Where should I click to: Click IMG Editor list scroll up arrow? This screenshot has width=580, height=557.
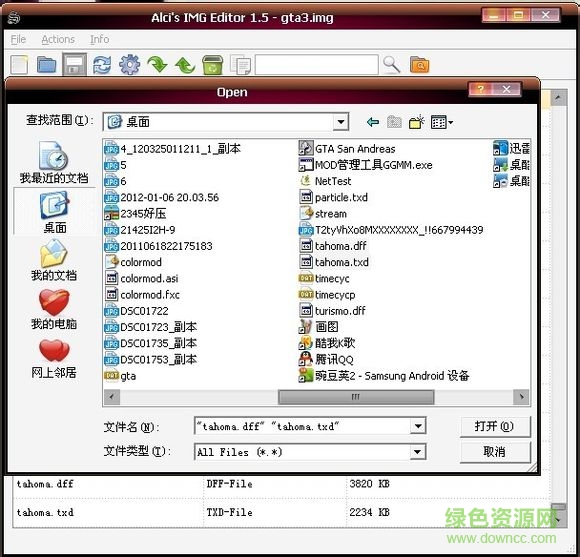point(558,97)
